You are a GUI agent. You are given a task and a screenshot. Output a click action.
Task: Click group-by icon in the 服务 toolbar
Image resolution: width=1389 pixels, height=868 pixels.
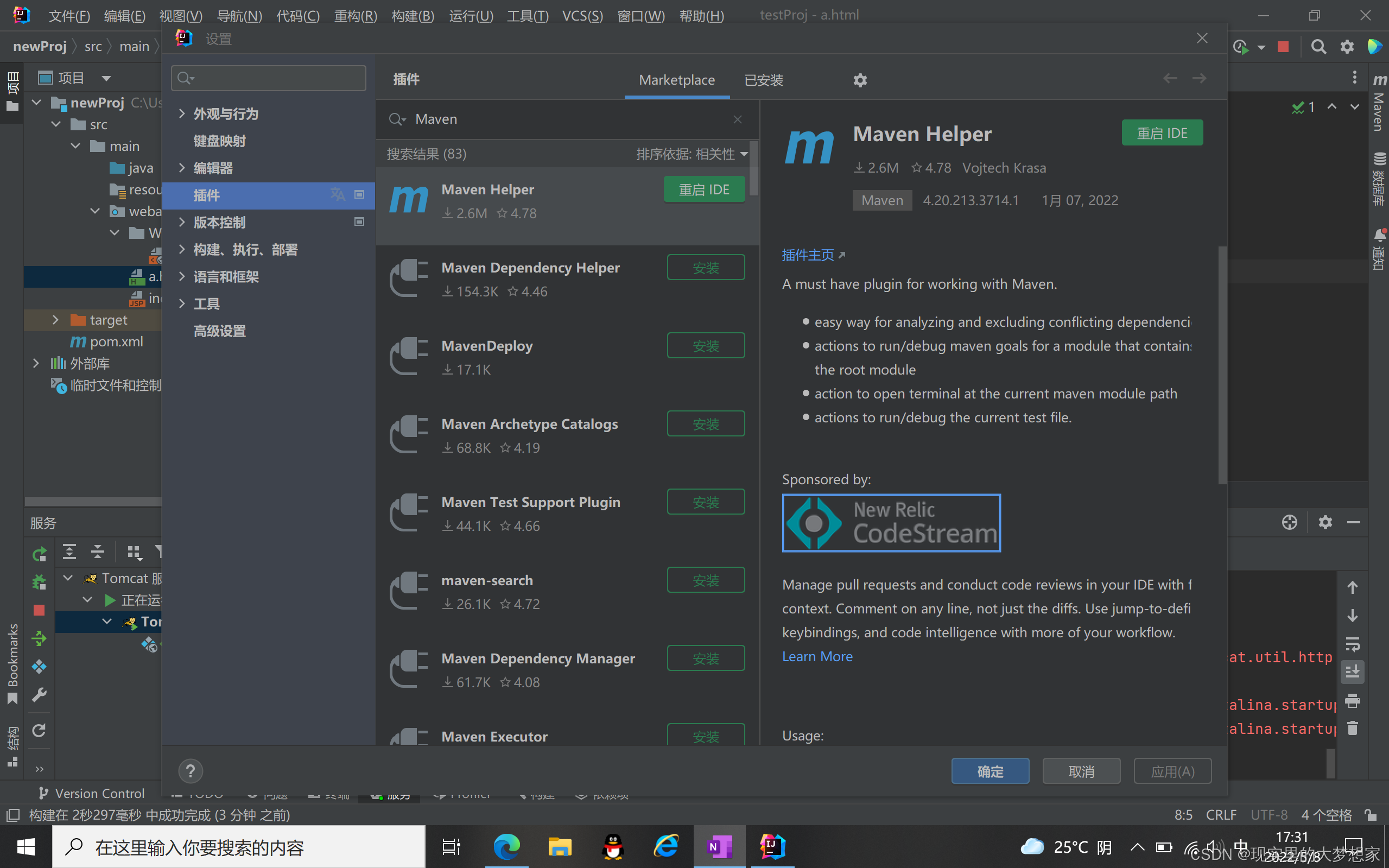[x=134, y=552]
